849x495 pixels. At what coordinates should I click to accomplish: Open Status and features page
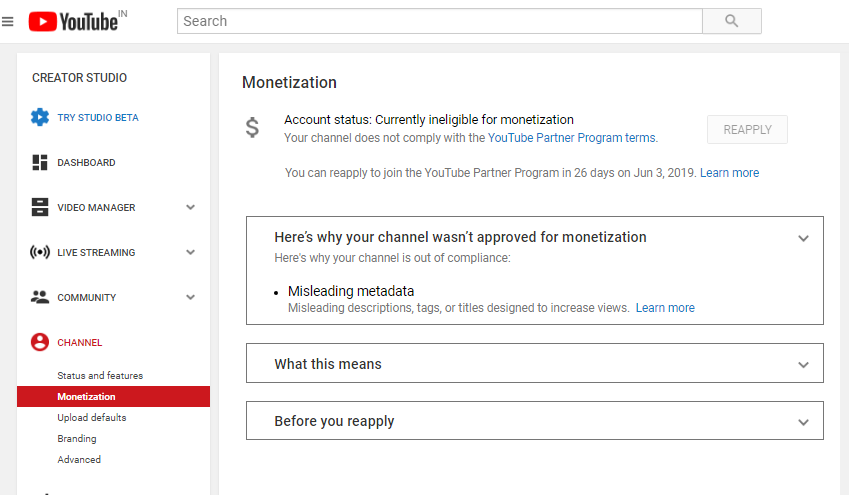point(100,375)
